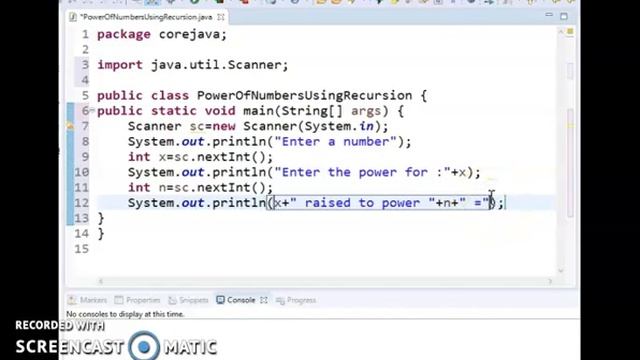Close the PowerOfNumbersUsingRecursion.java editor tab
640x360 pixels.
coord(221,17)
